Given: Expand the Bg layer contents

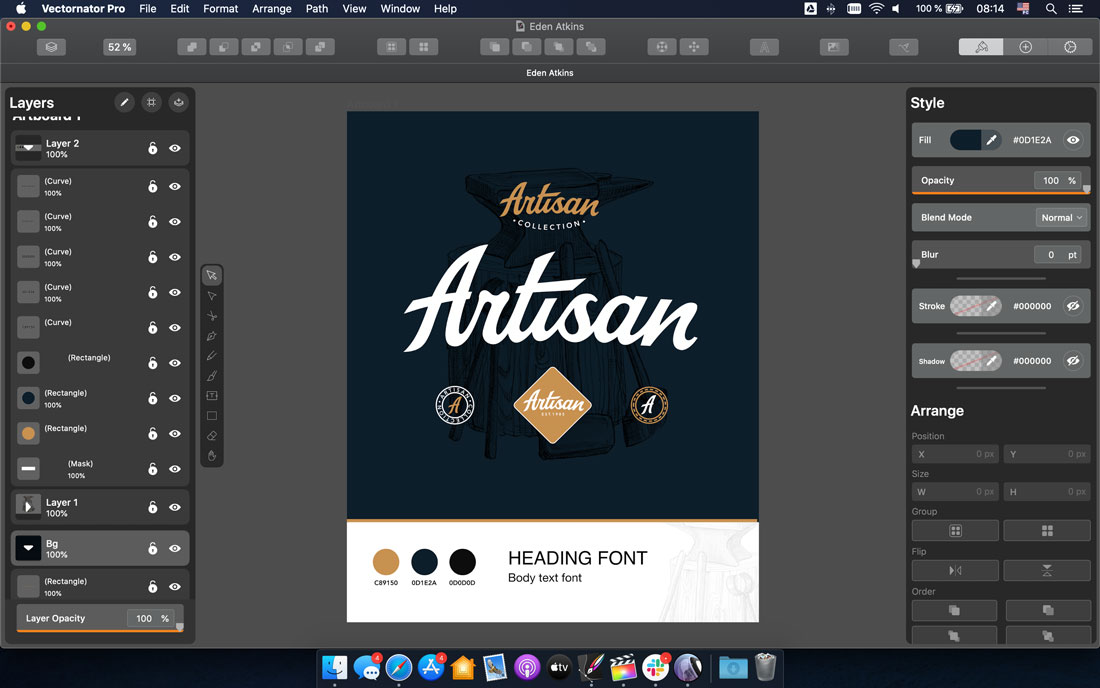Looking at the screenshot, I should 29,548.
